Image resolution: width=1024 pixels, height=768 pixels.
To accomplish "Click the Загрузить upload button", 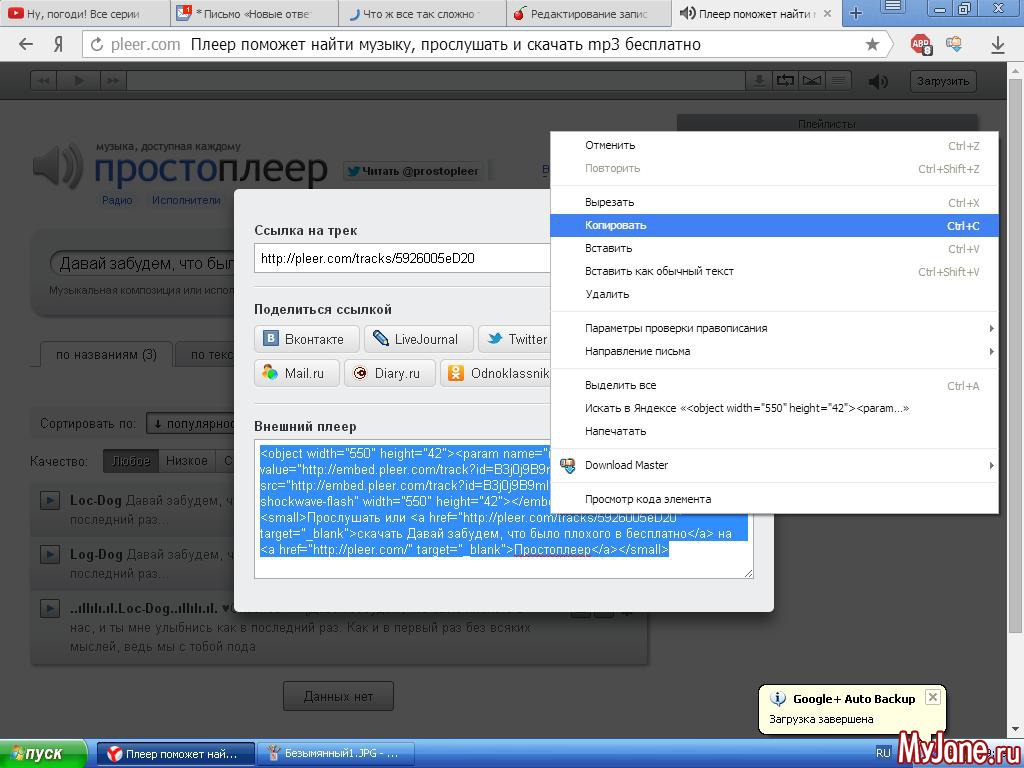I will 943,81.
